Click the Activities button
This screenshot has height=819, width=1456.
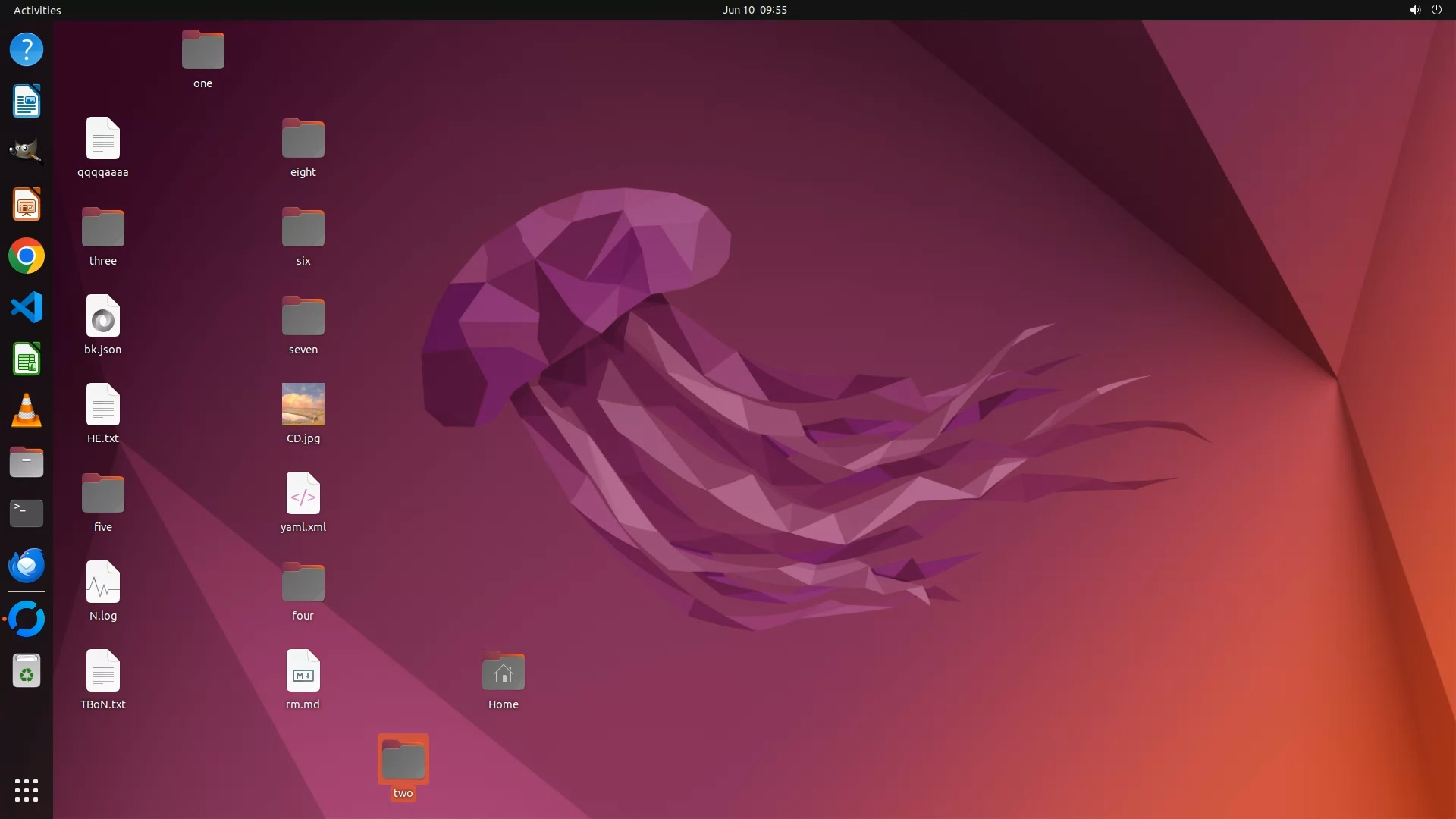click(37, 10)
